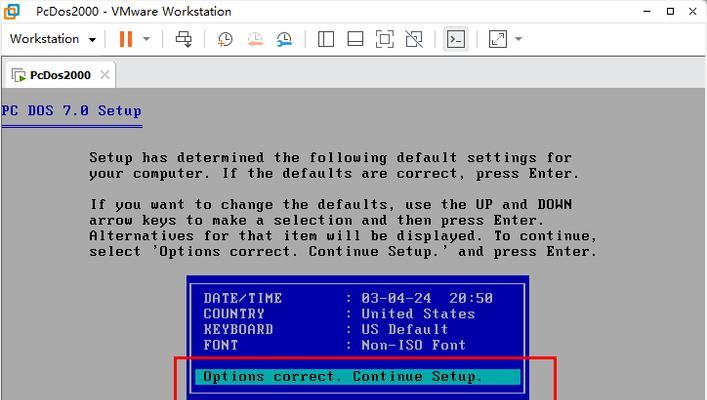707x400 pixels.
Task: Pause the virtual machine with the orange pause button
Action: 126,39
